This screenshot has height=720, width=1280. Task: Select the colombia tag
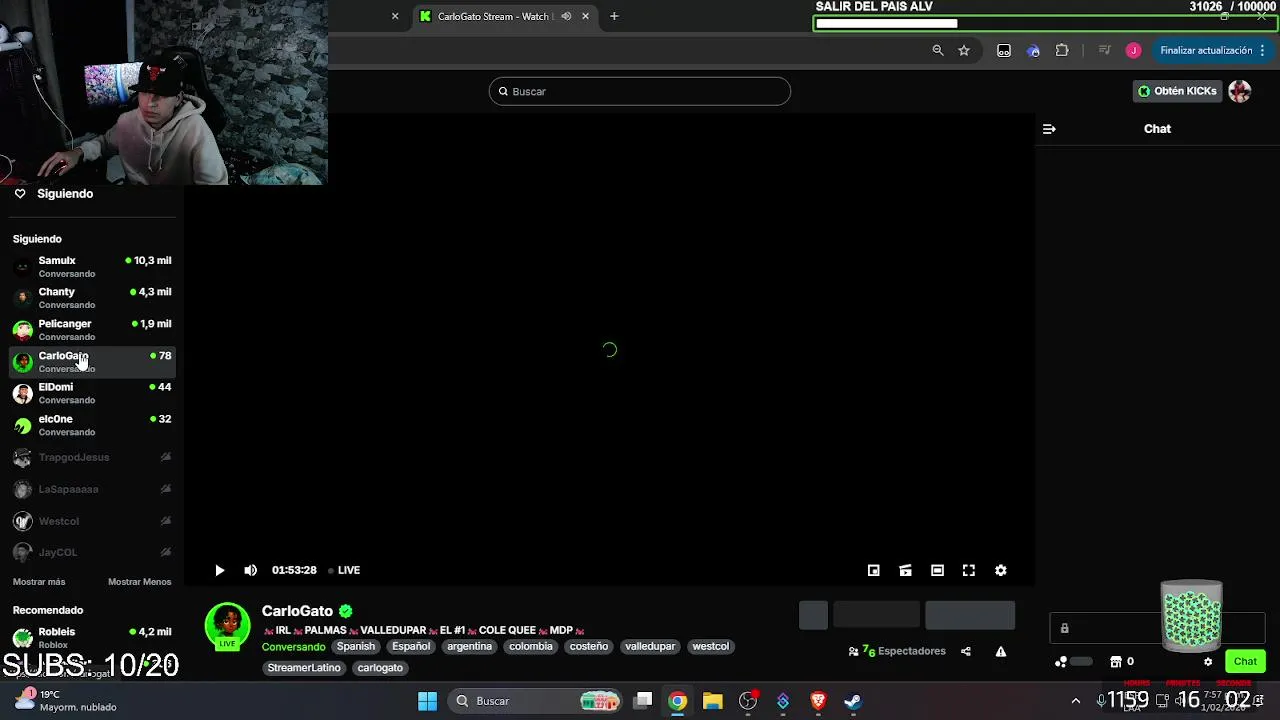click(x=531, y=647)
